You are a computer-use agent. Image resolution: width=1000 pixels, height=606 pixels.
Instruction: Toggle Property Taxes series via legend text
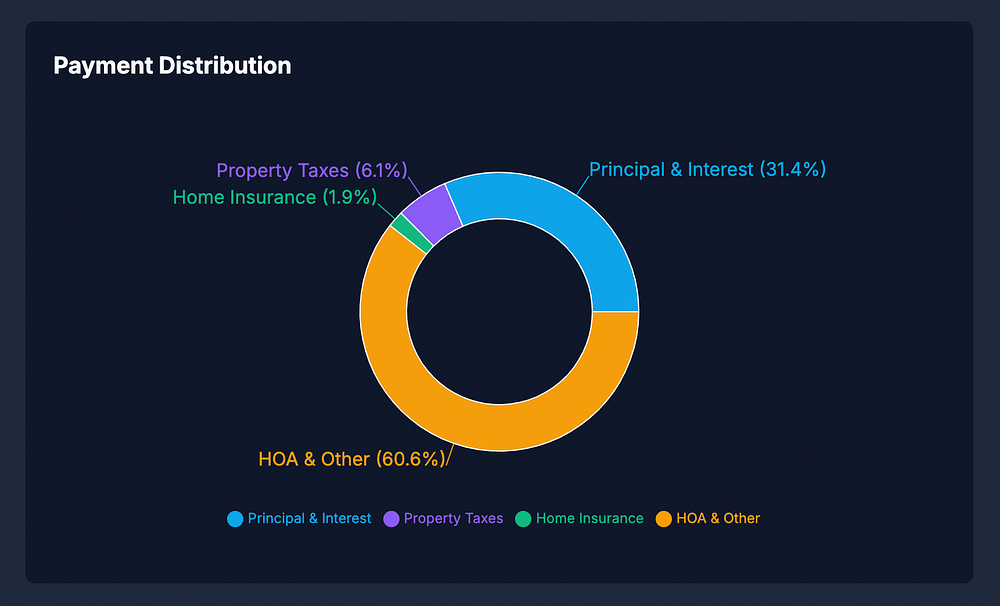click(453, 519)
